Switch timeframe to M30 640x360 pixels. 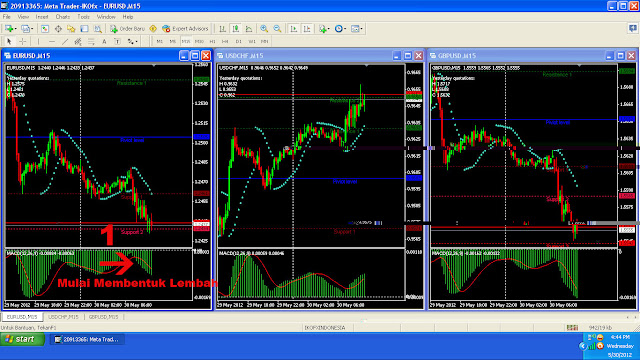[x=199, y=41]
